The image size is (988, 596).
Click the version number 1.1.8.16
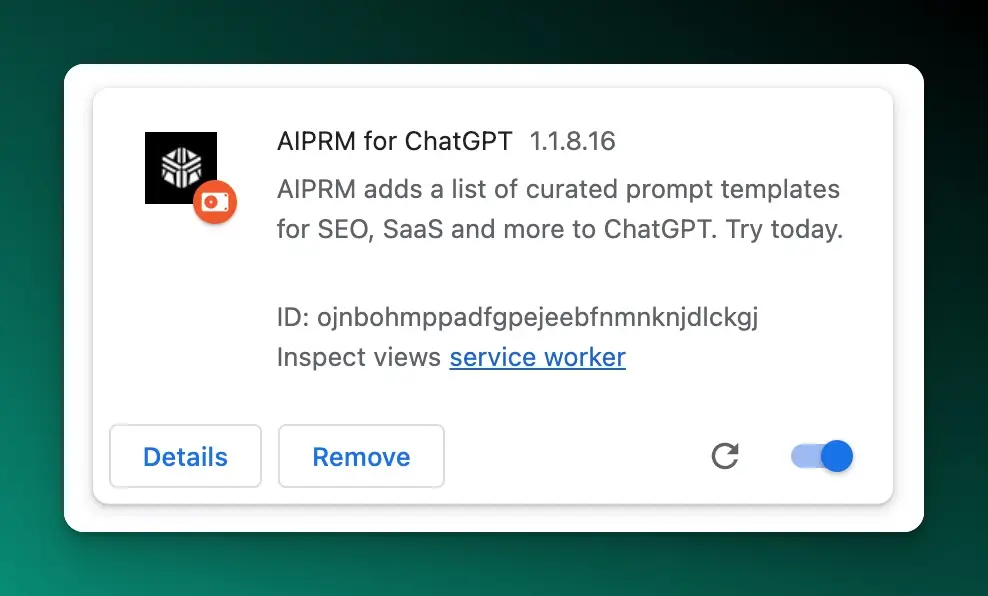pos(572,141)
